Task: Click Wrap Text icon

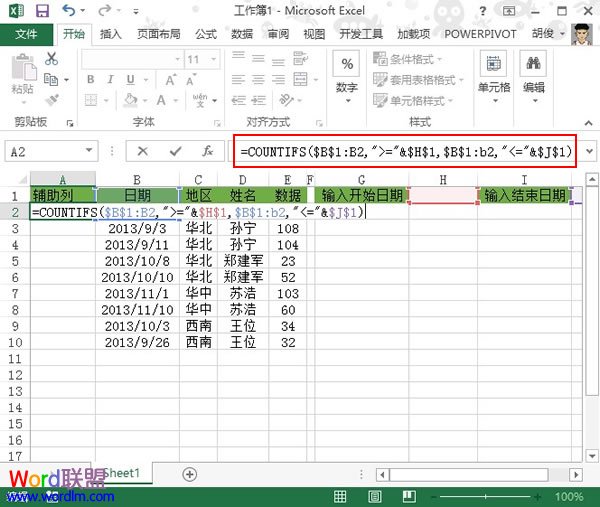Action: 301,59
